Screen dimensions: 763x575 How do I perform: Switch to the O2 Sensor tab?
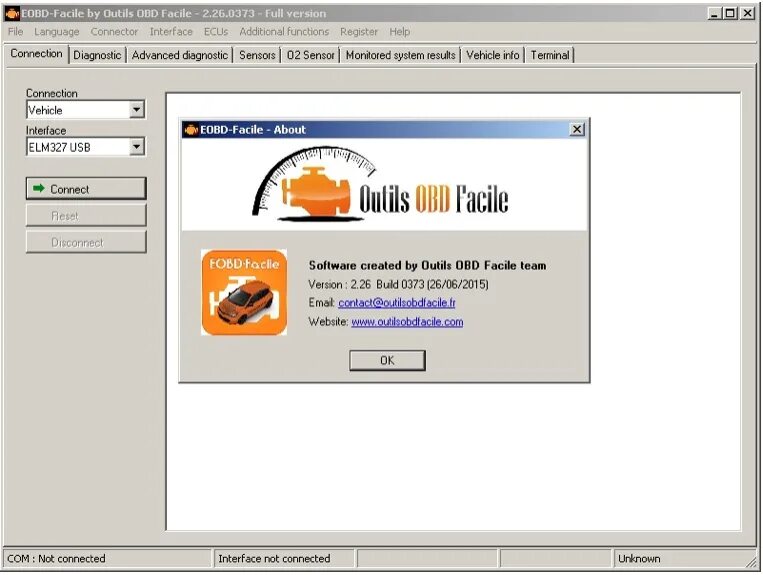pyautogui.click(x=310, y=55)
